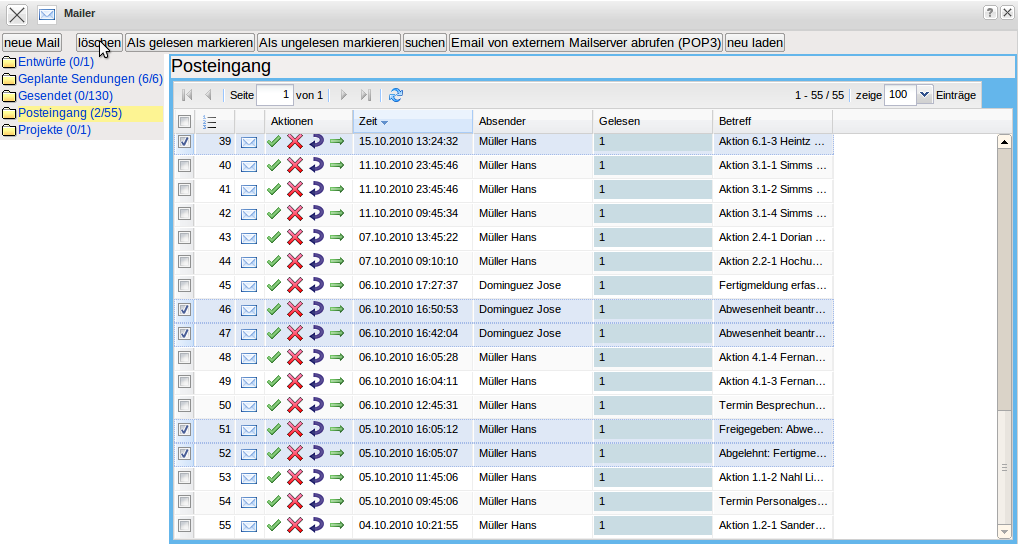Viewport: 1018px width, 544px height.
Task: Go to the first page with the paging arrow
Action: [187, 95]
